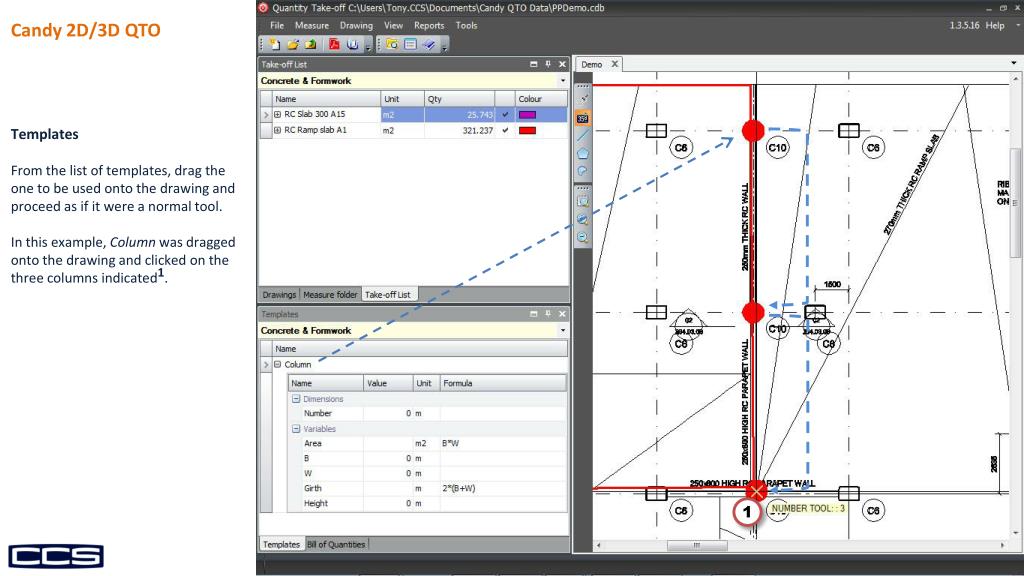Select the Templates bottom tab
Viewport: 1024px width, 576px height.
coord(281,544)
